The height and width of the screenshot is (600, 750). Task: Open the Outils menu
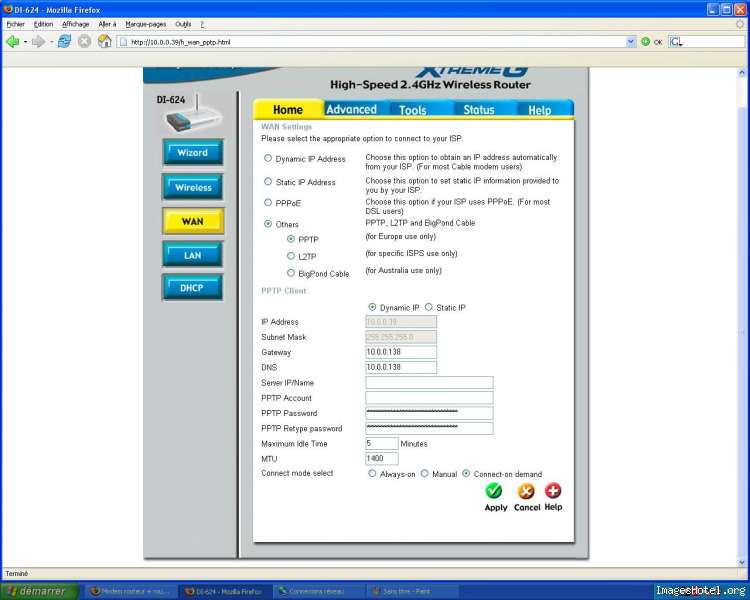(x=183, y=24)
